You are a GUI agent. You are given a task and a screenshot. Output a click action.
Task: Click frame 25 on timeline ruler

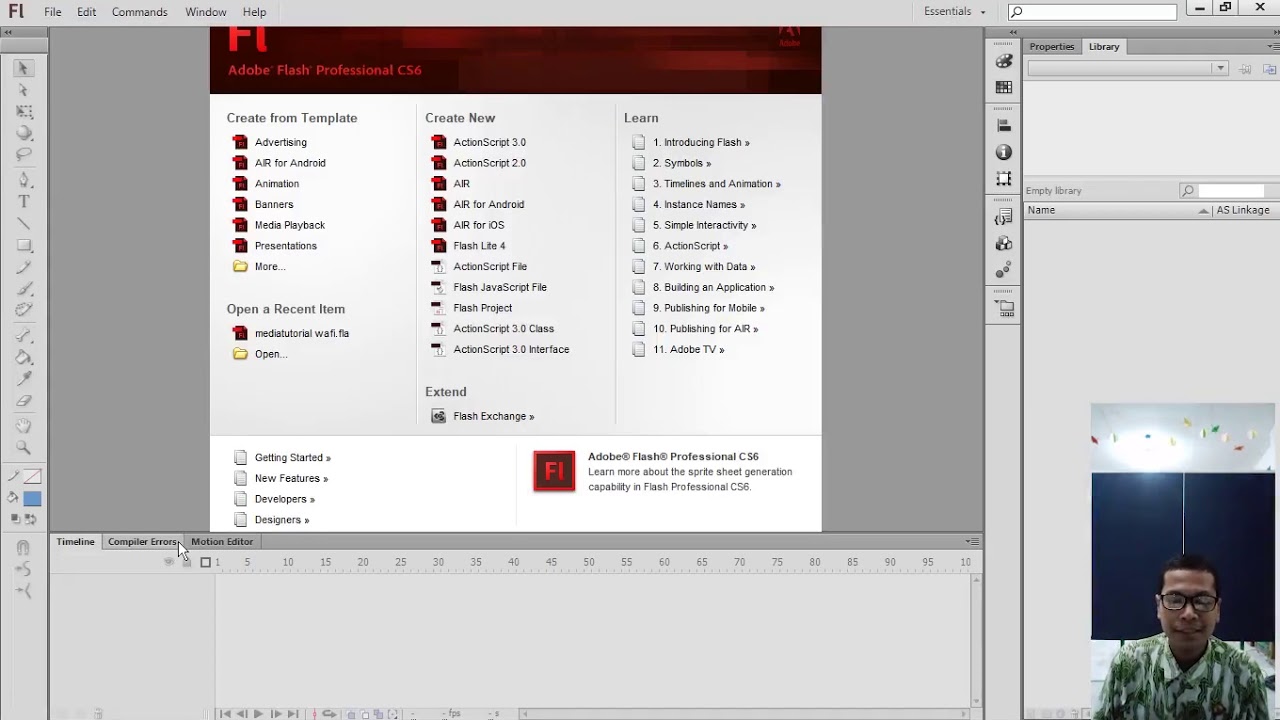pos(401,562)
